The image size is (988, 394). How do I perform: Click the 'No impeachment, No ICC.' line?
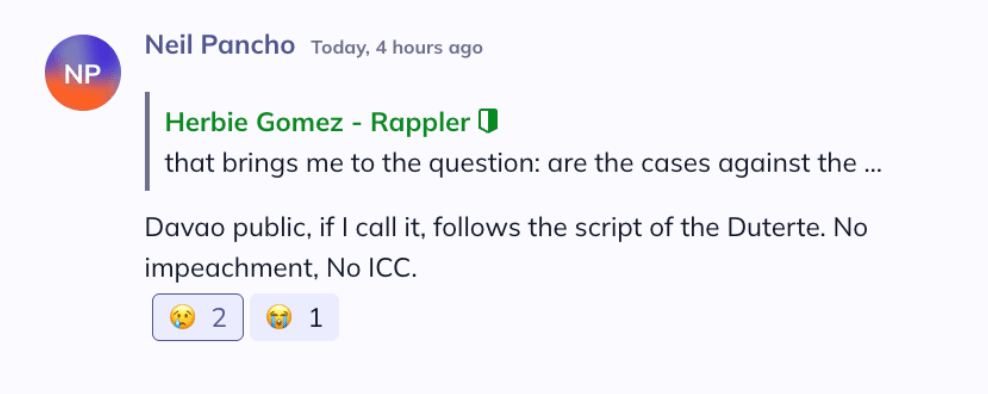click(281, 270)
